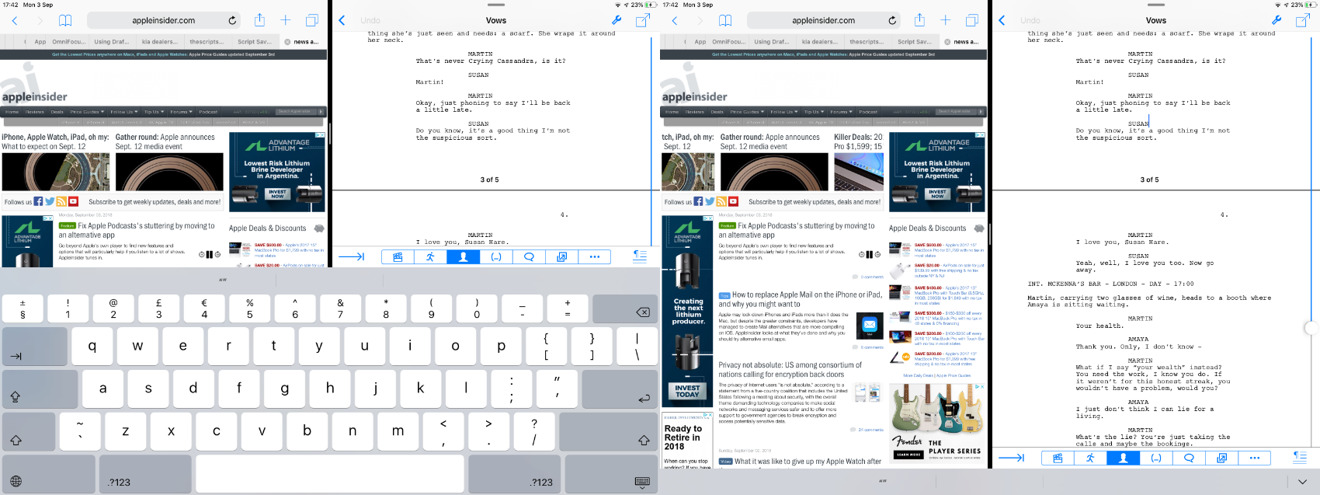
Task: Reload appleinsider.com page in left screenshot
Action: click(x=232, y=20)
